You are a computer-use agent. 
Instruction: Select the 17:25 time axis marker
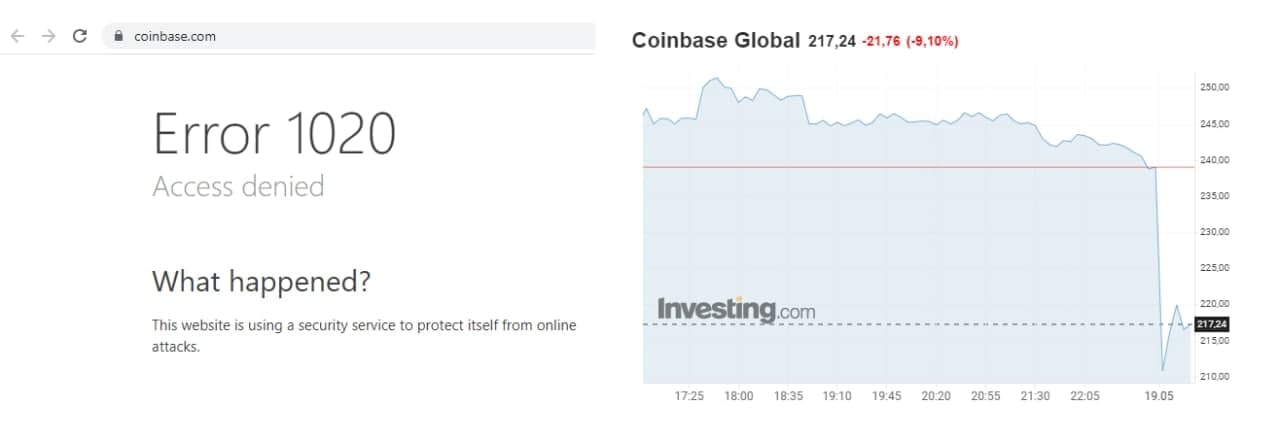click(x=689, y=397)
